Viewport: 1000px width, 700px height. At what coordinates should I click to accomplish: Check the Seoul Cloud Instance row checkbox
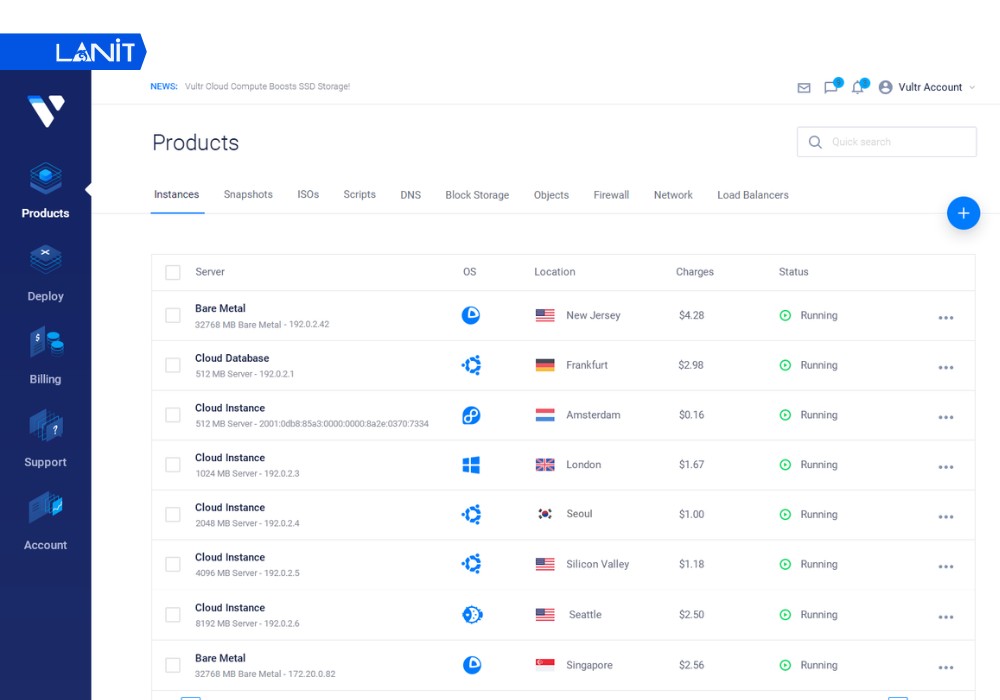click(172, 515)
